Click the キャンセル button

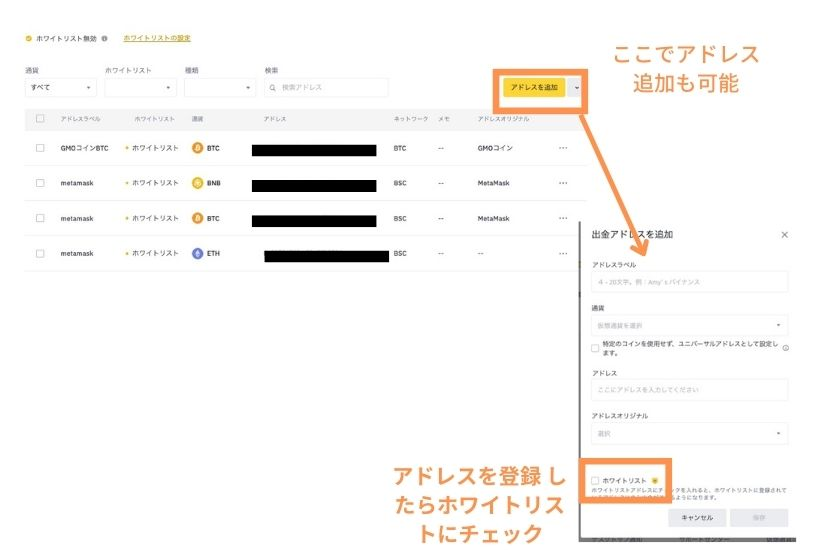tap(697, 518)
